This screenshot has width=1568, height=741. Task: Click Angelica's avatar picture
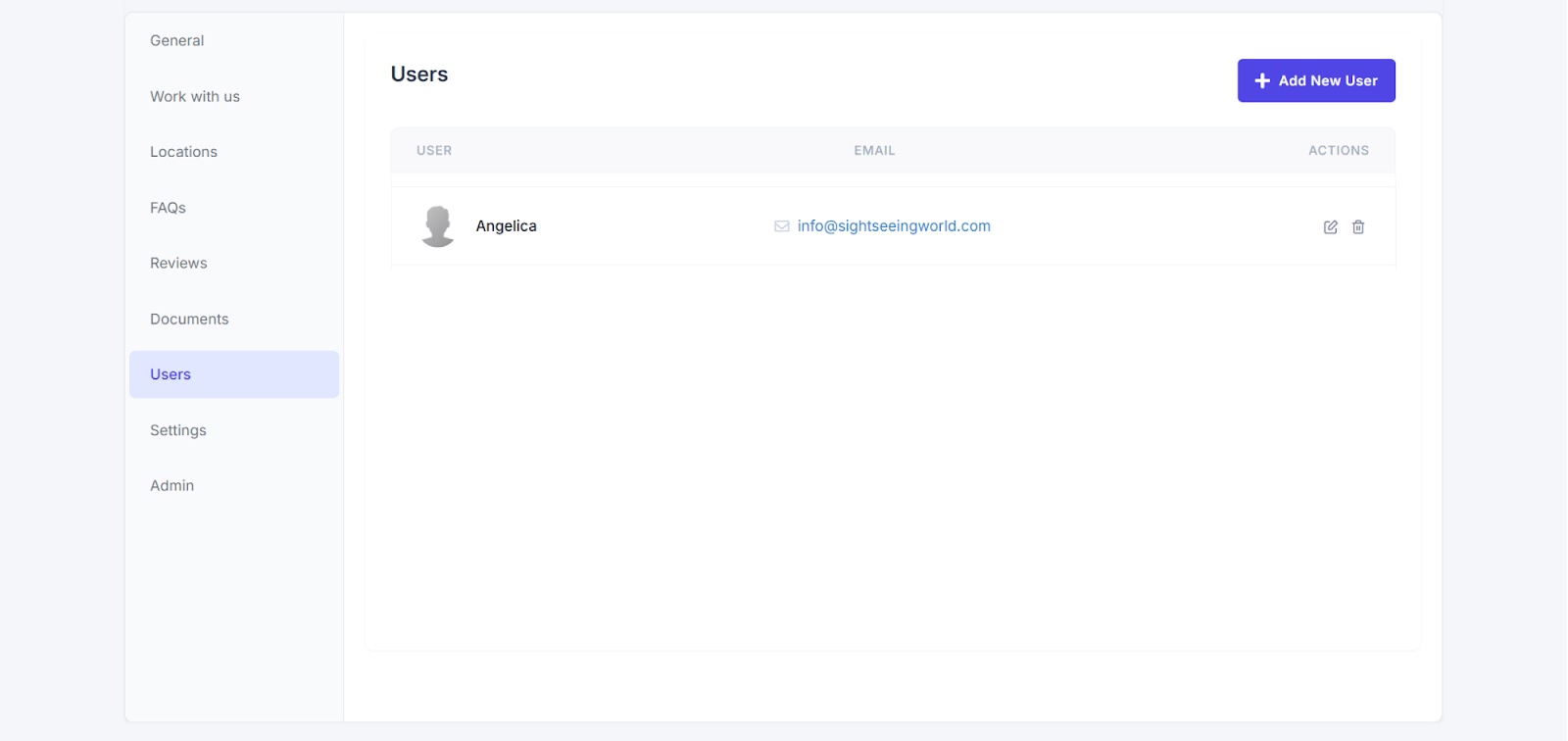coord(438,226)
